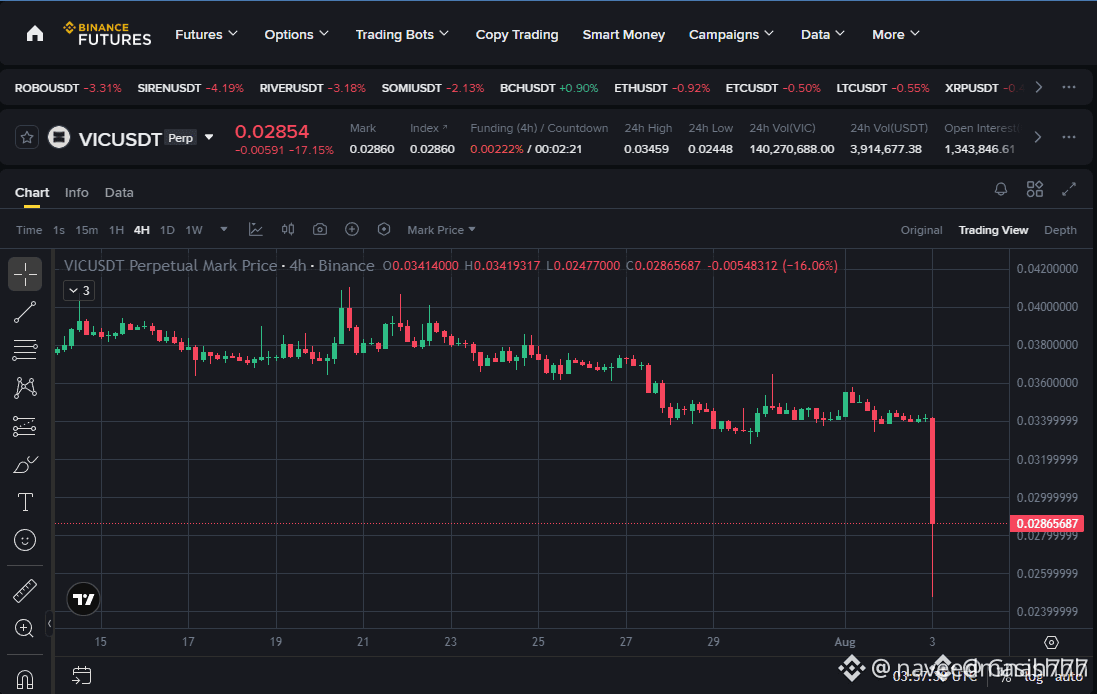Switch to the Trading View chart
Image resolution: width=1097 pixels, height=694 pixels.
tap(993, 229)
